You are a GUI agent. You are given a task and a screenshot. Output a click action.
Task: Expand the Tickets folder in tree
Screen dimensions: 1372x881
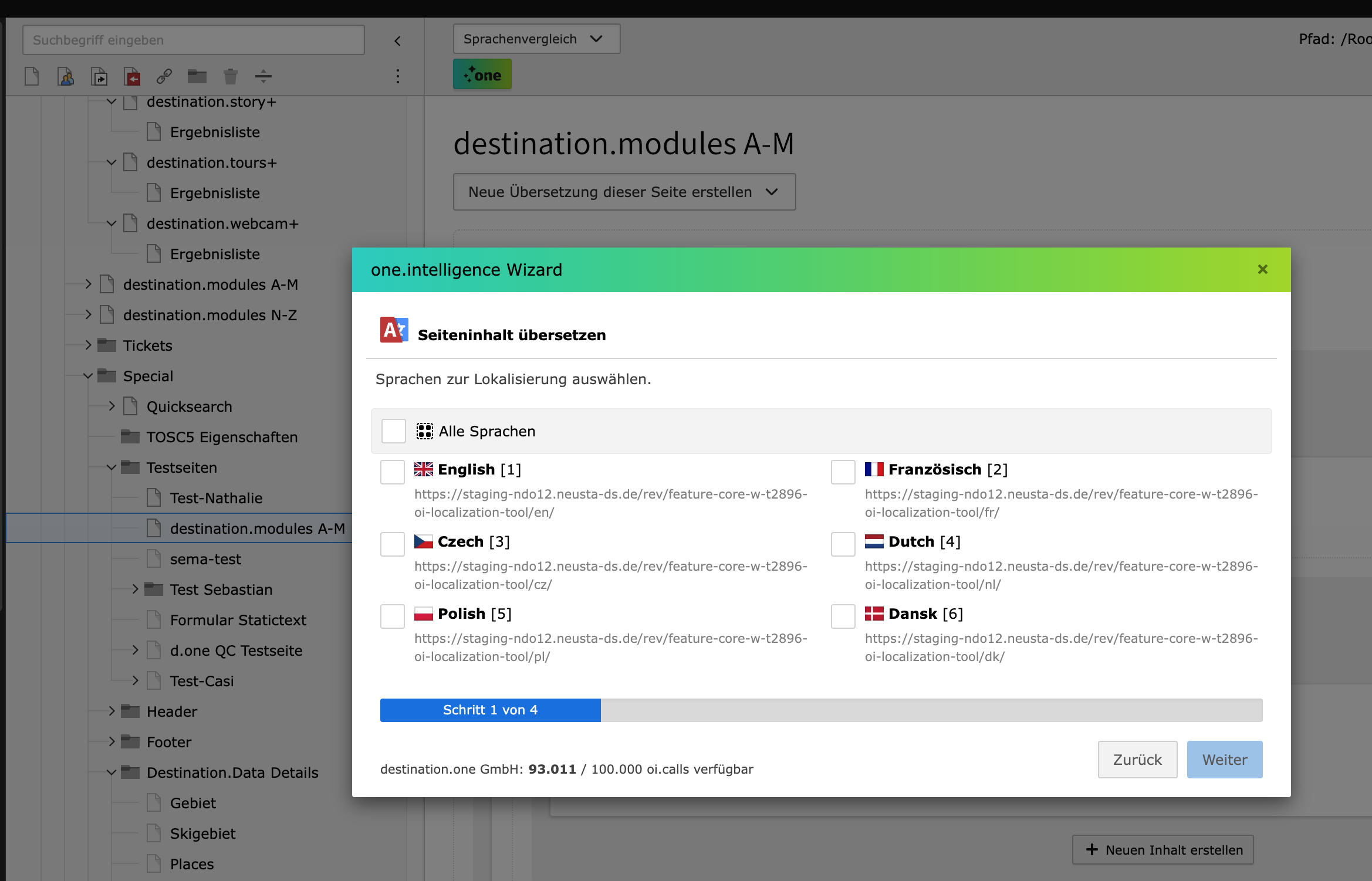(88, 345)
